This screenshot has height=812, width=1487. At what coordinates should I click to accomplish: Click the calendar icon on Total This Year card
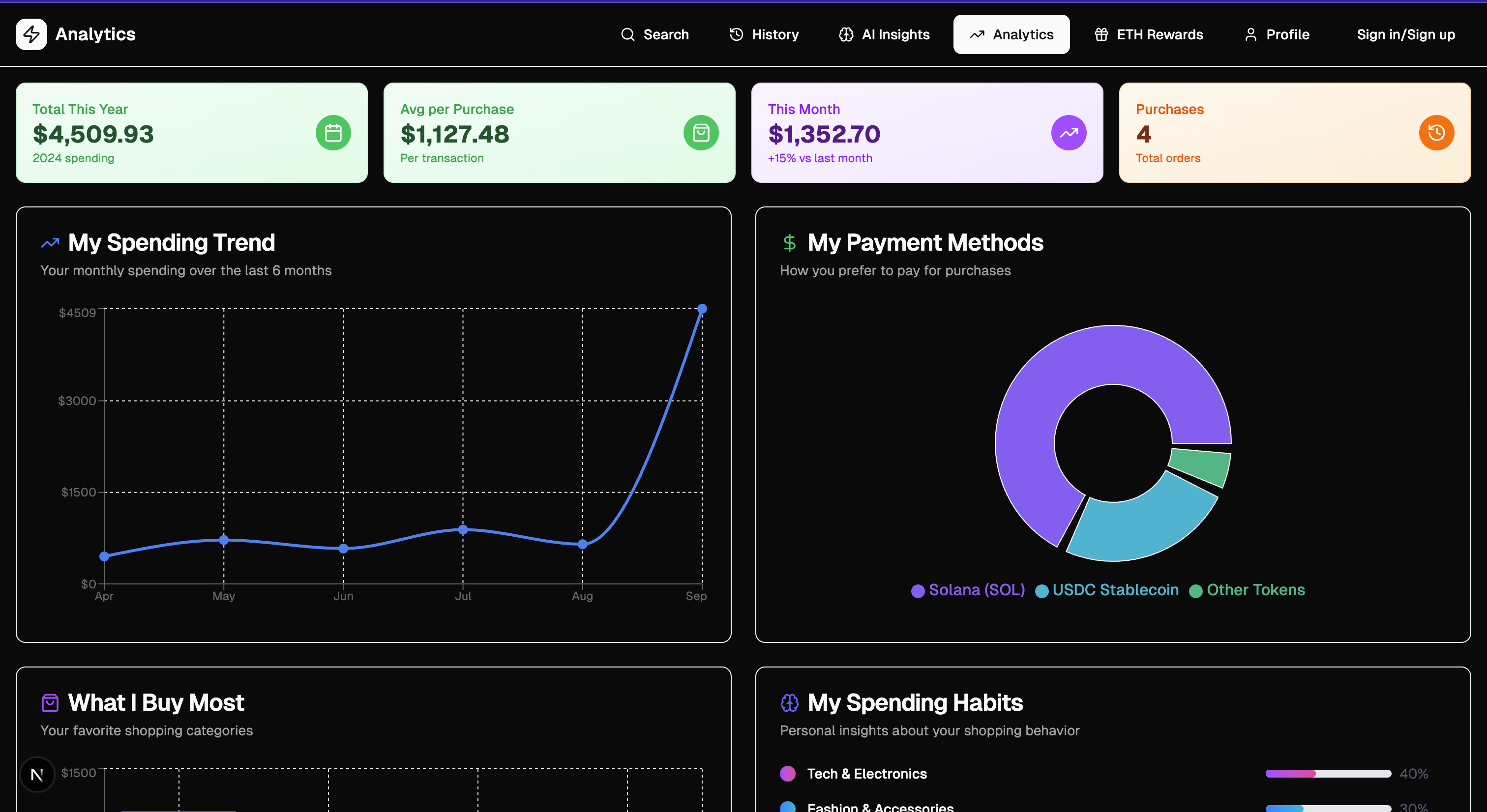pos(333,133)
